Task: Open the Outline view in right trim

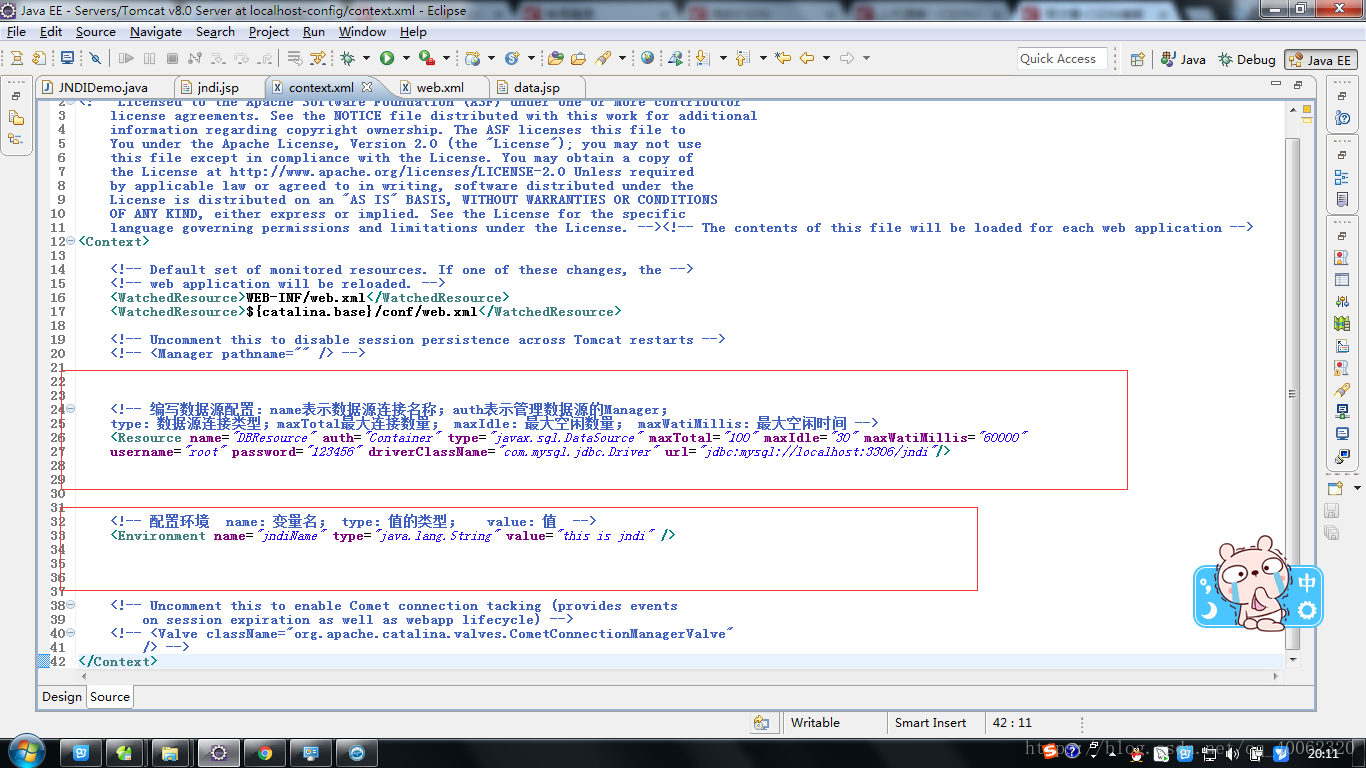Action: (x=1342, y=178)
